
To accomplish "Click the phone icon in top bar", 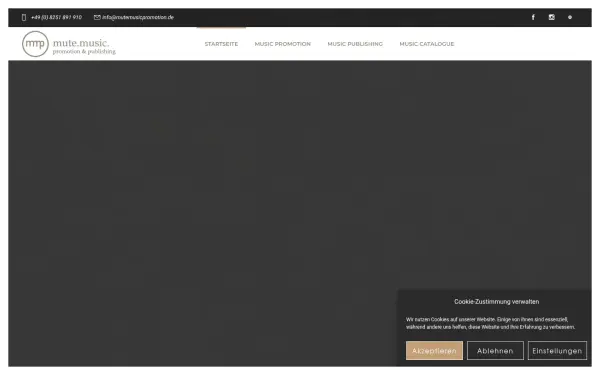I will pyautogui.click(x=24, y=17).
